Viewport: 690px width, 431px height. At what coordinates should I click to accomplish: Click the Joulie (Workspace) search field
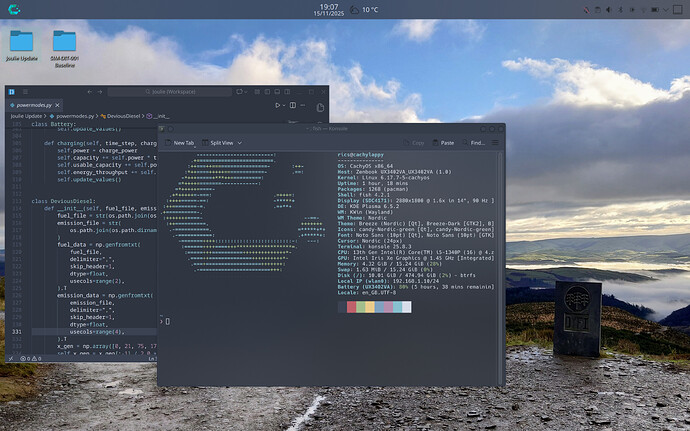click(x=170, y=92)
